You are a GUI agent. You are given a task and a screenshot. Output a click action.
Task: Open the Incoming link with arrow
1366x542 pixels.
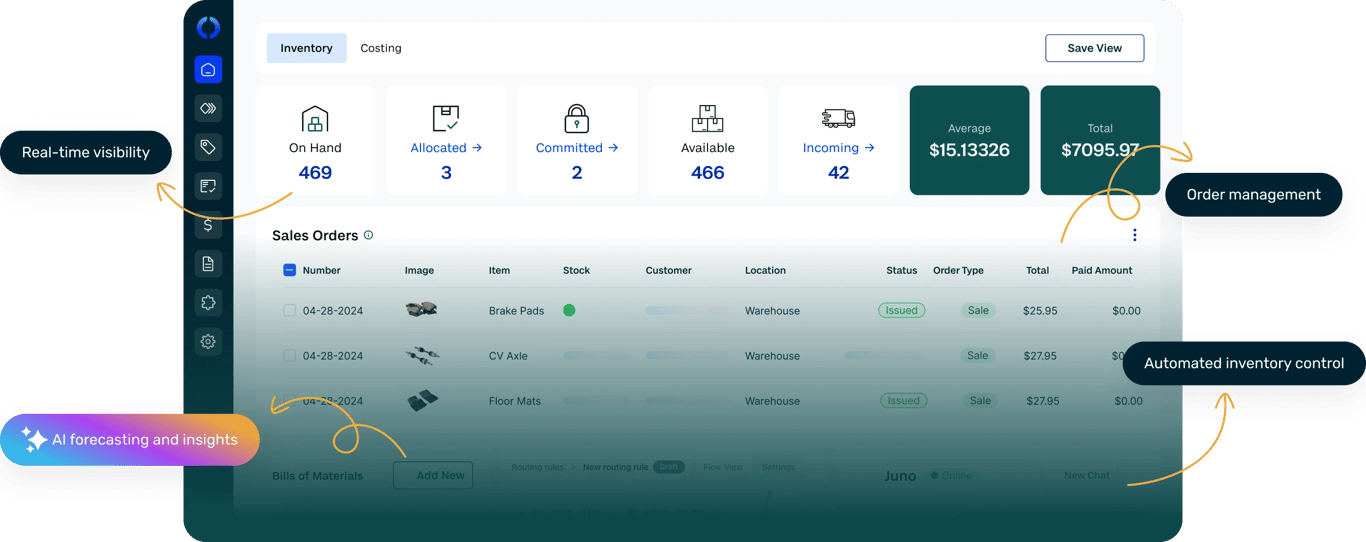838,148
